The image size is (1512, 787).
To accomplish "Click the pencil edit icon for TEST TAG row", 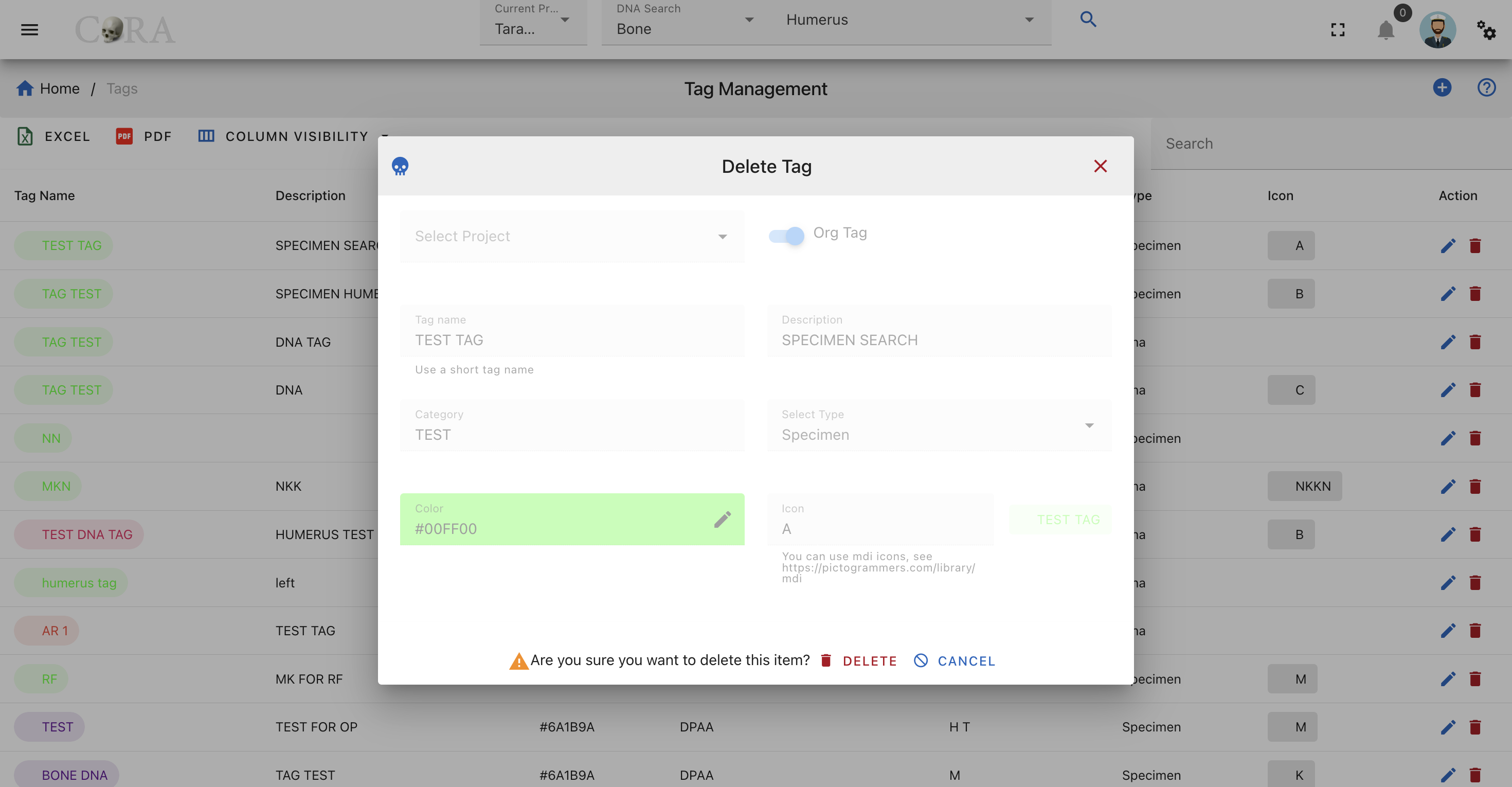I will click(x=1448, y=246).
